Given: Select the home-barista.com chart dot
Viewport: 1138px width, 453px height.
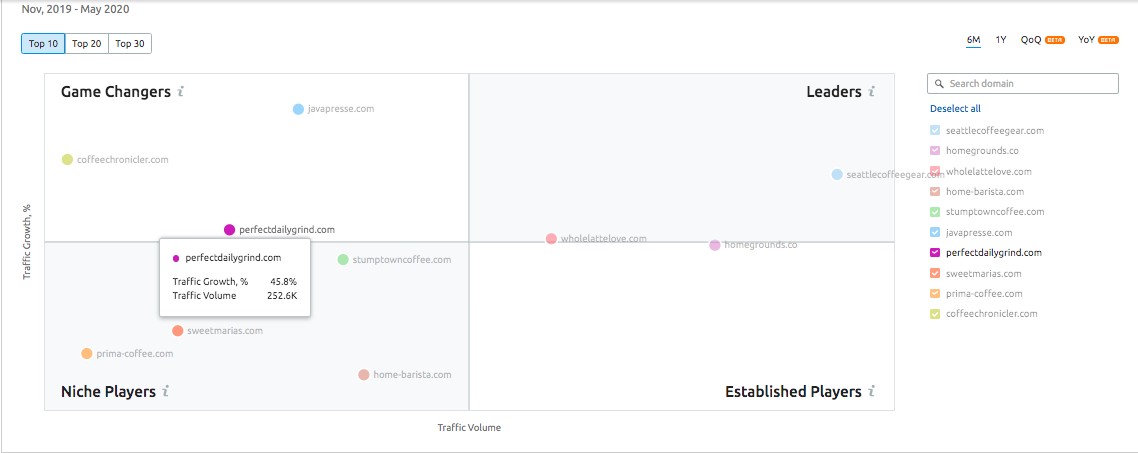Looking at the screenshot, I should pos(364,375).
